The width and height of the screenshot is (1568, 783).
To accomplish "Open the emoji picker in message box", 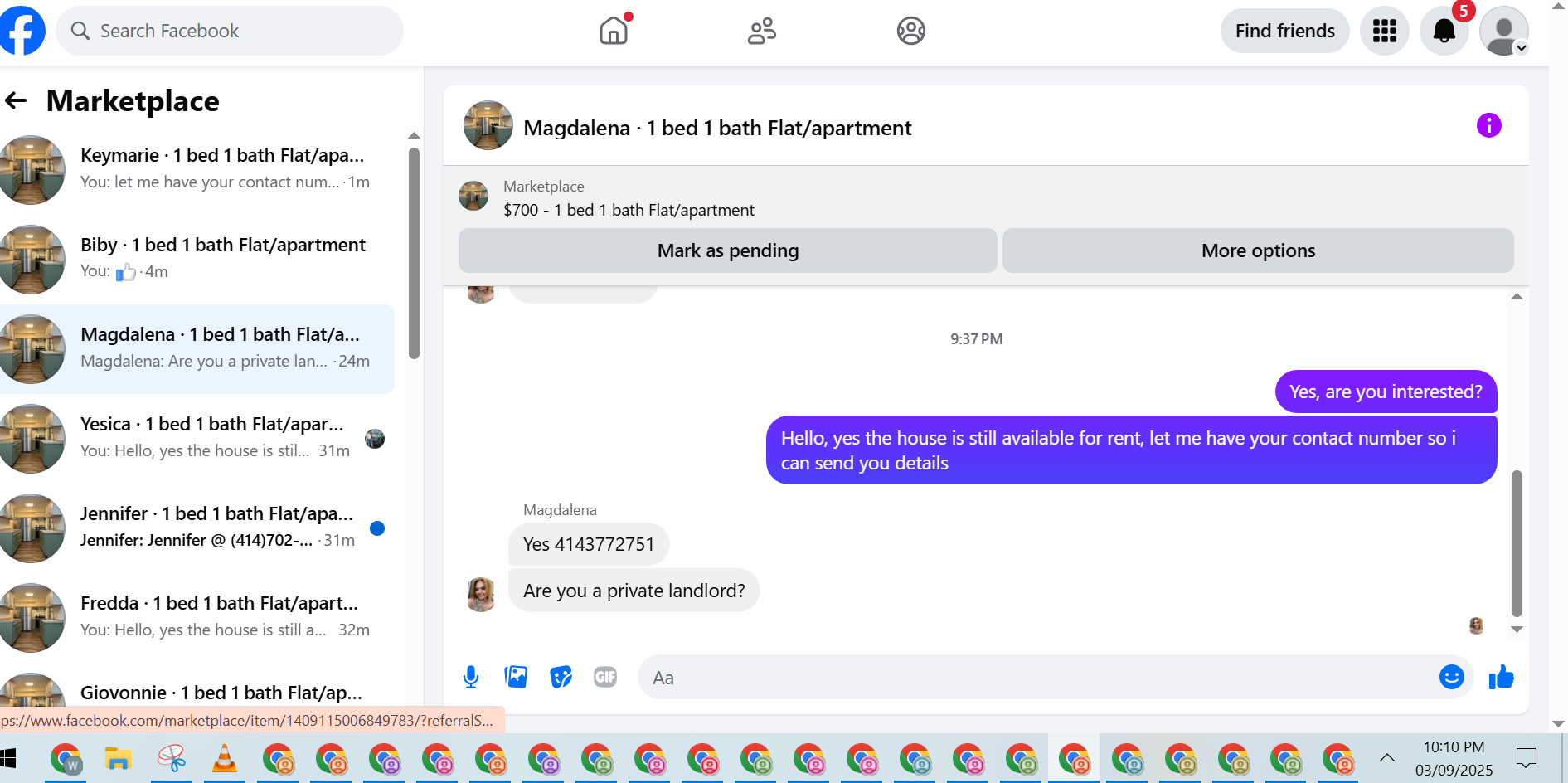I will pyautogui.click(x=1451, y=678).
